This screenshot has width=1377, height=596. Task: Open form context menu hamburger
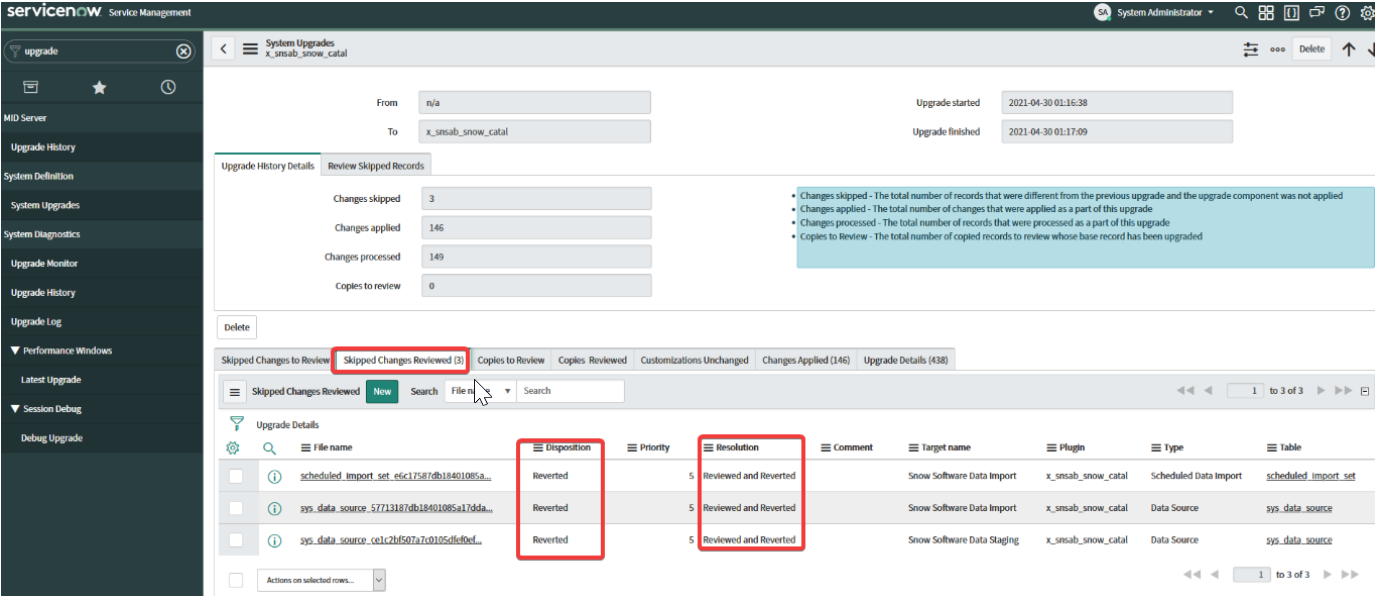pos(250,49)
